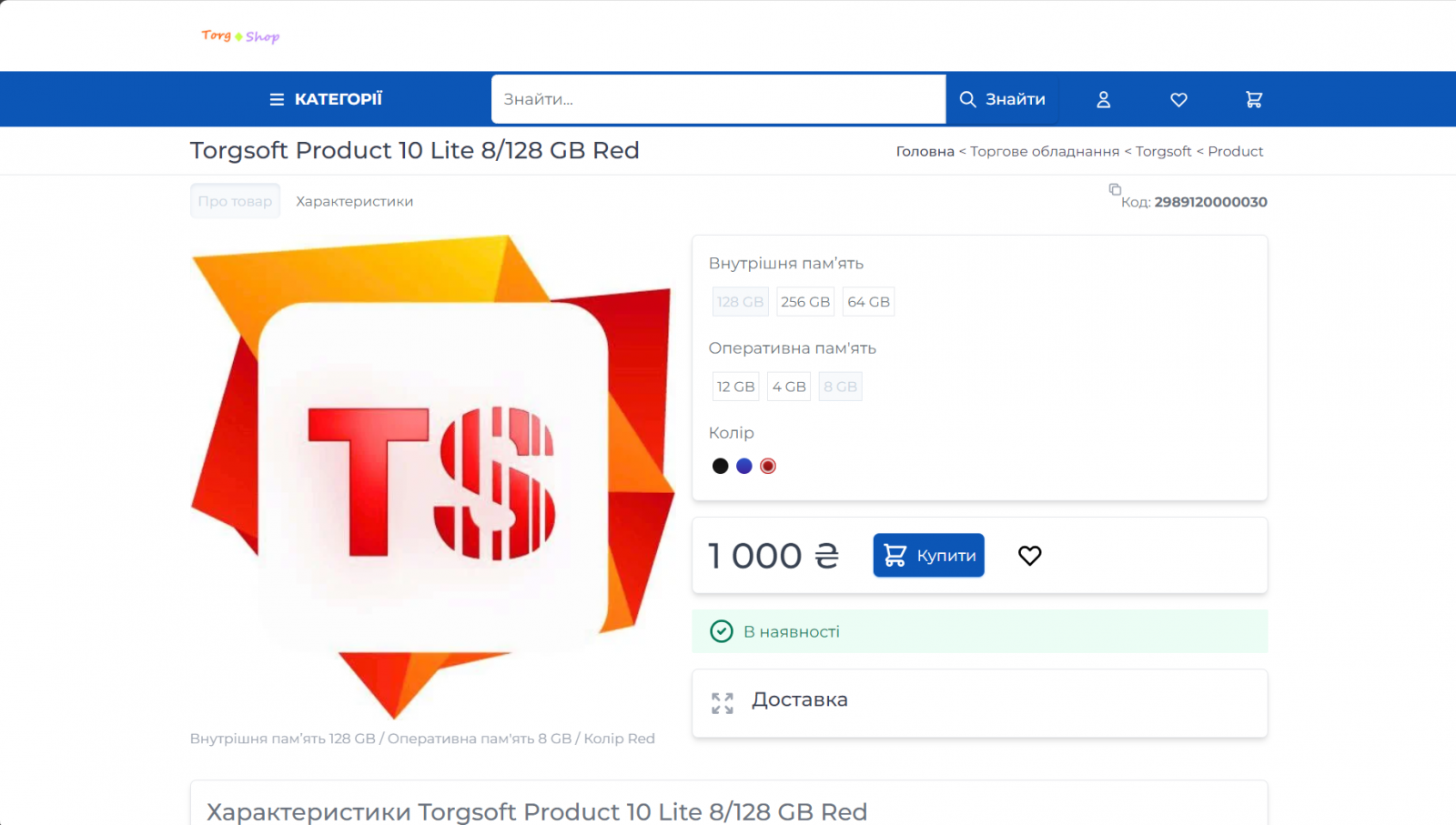Select 64 GB internal memory option
Screen dimensions: 1456x825
(868, 302)
